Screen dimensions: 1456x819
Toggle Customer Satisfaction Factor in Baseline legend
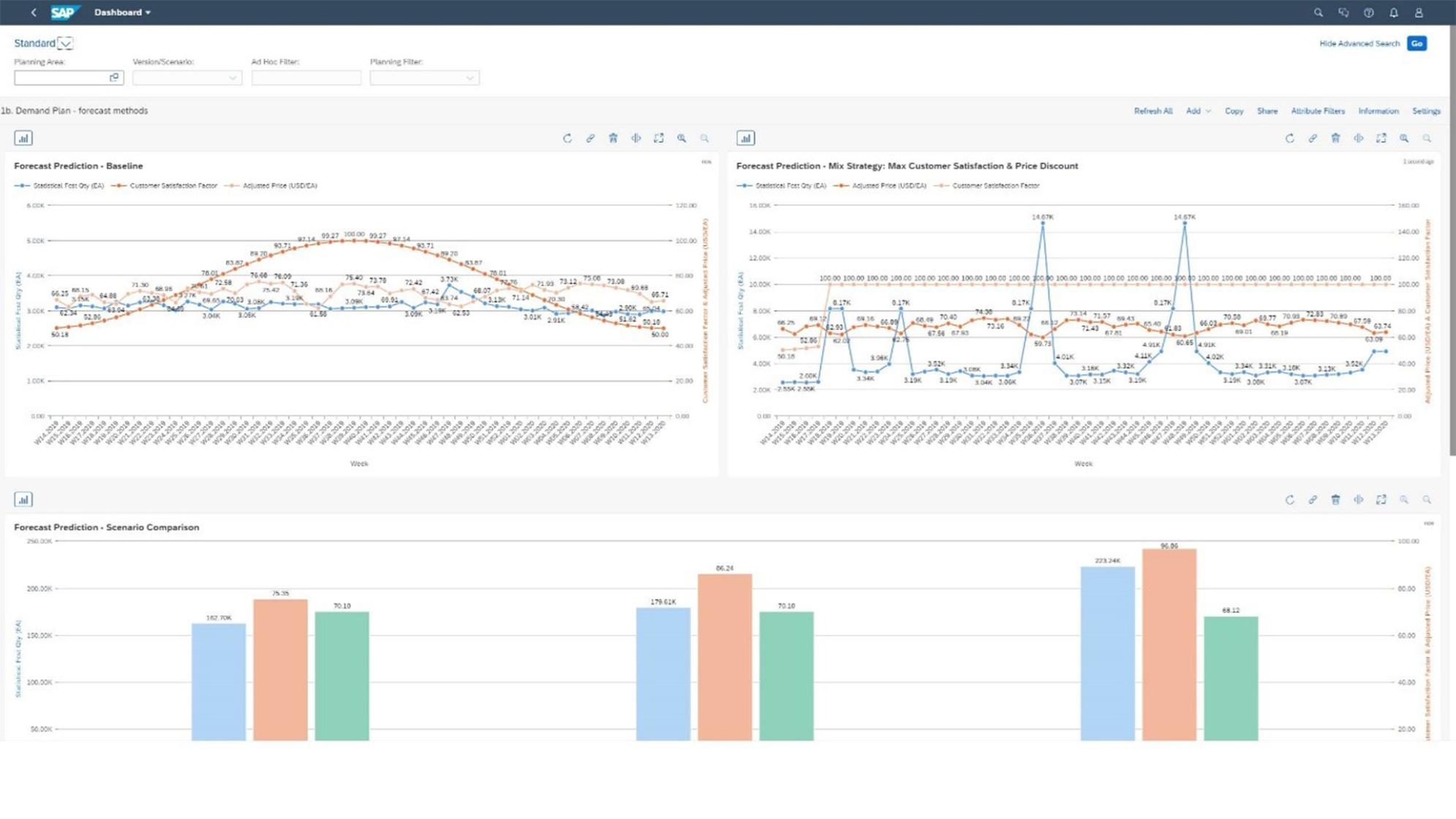tap(165, 186)
